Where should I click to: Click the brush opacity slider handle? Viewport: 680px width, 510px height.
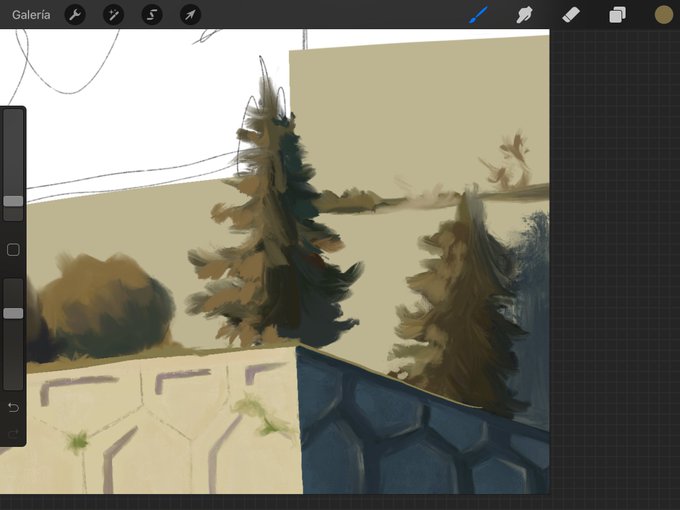[x=13, y=313]
